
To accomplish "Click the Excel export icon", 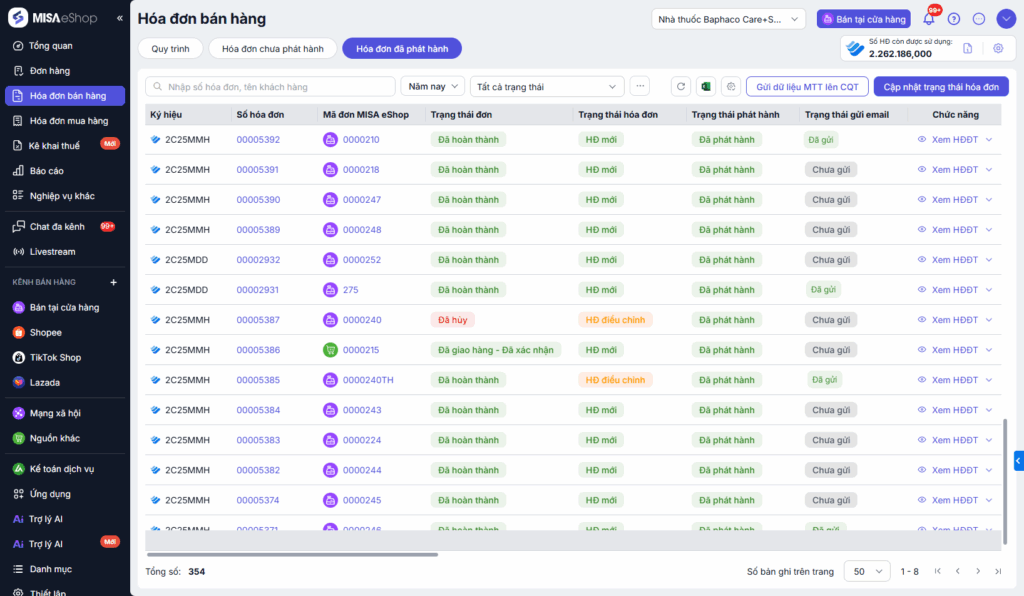I will [705, 87].
